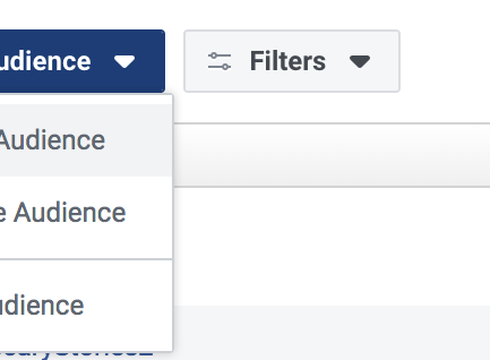Open the partially hidden blue link below menu
Screen dimensions: 490x360
pyautogui.click(x=77, y=355)
